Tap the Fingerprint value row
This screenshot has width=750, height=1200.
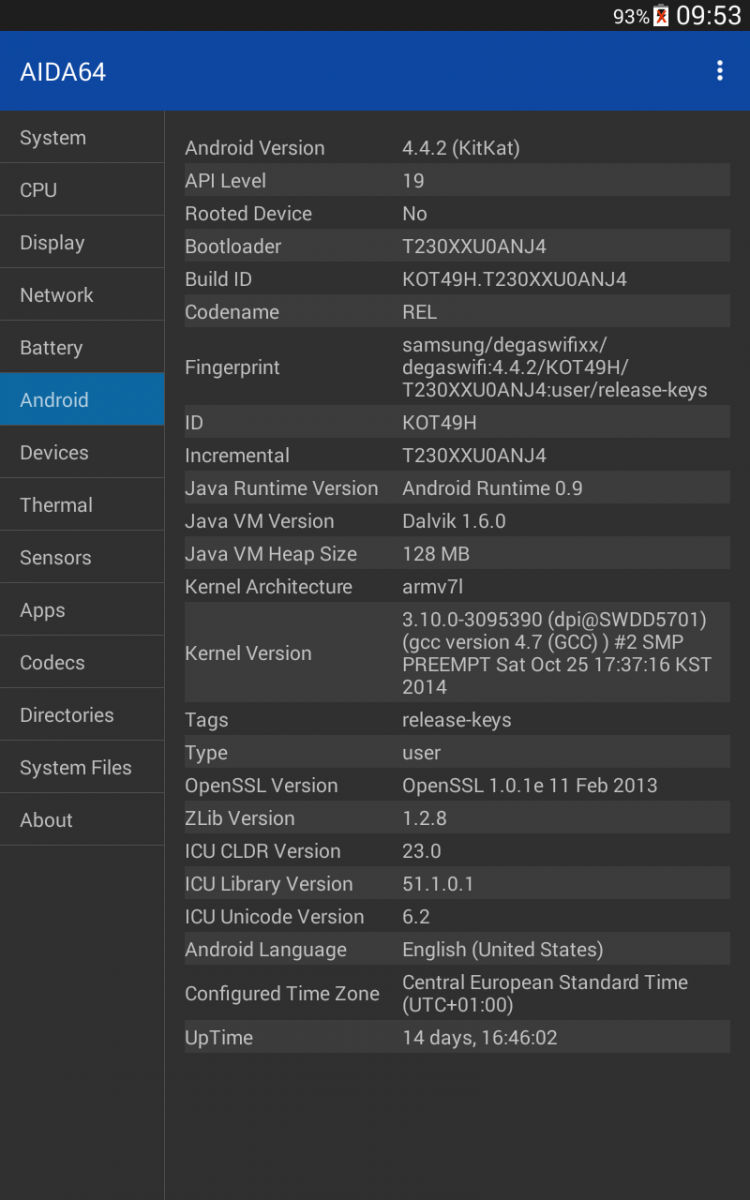pyautogui.click(x=554, y=368)
